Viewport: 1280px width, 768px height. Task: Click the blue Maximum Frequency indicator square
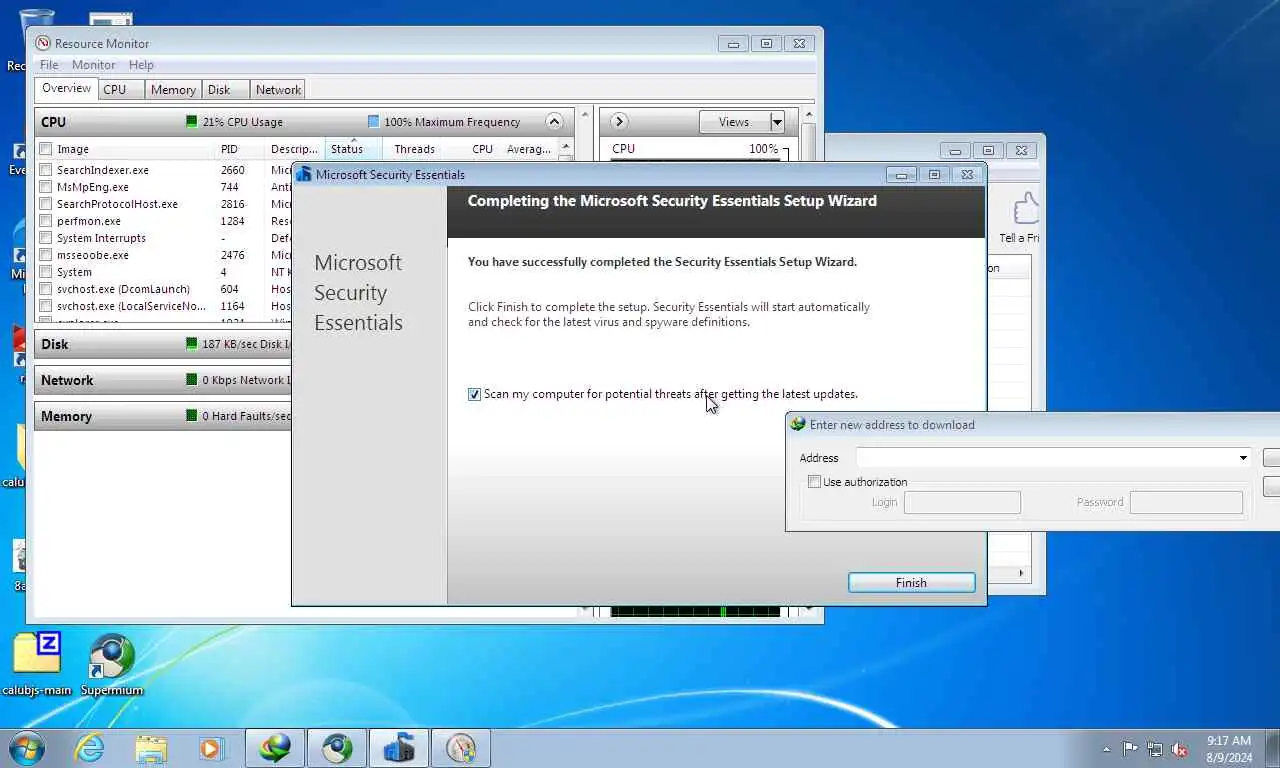coord(373,122)
